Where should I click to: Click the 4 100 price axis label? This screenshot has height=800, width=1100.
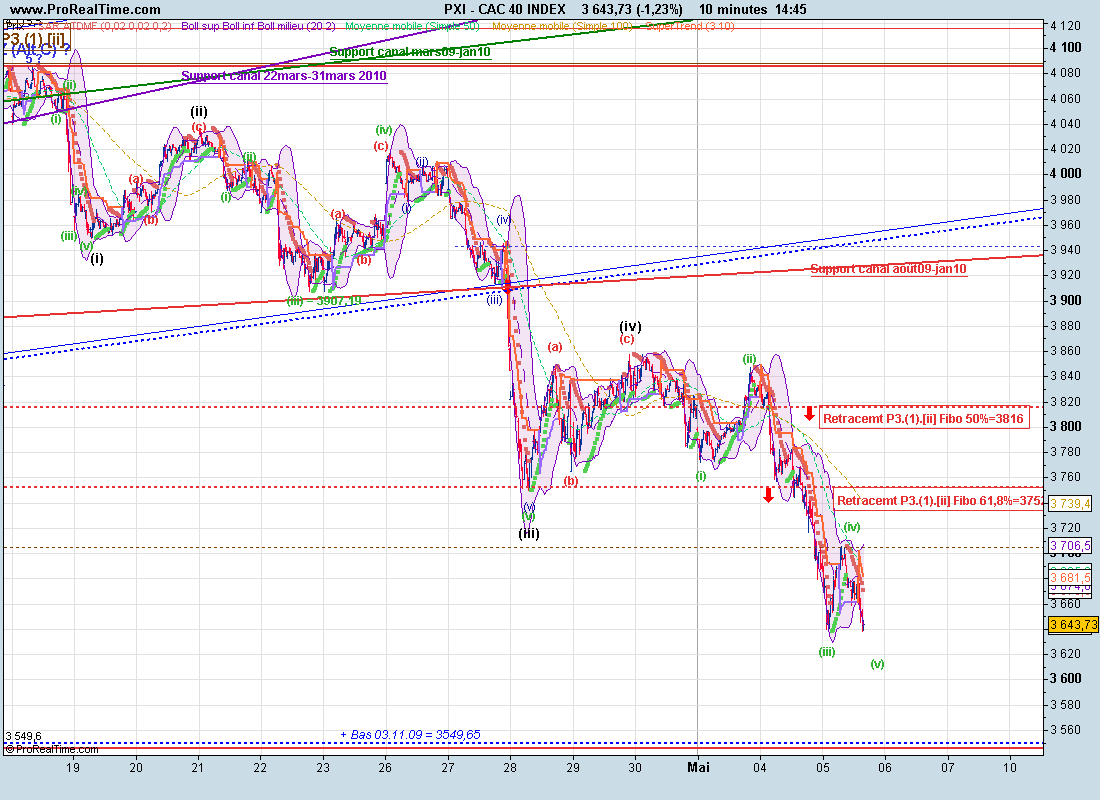[1066, 48]
